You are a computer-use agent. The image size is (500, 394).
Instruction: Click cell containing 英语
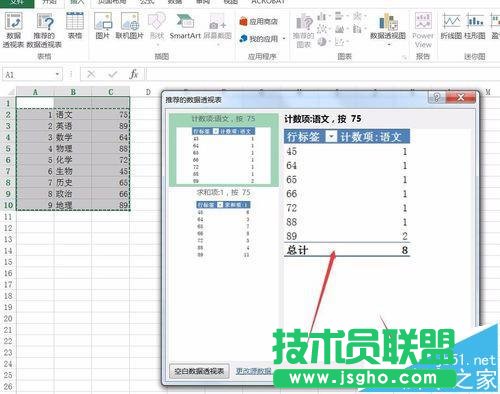(73, 126)
